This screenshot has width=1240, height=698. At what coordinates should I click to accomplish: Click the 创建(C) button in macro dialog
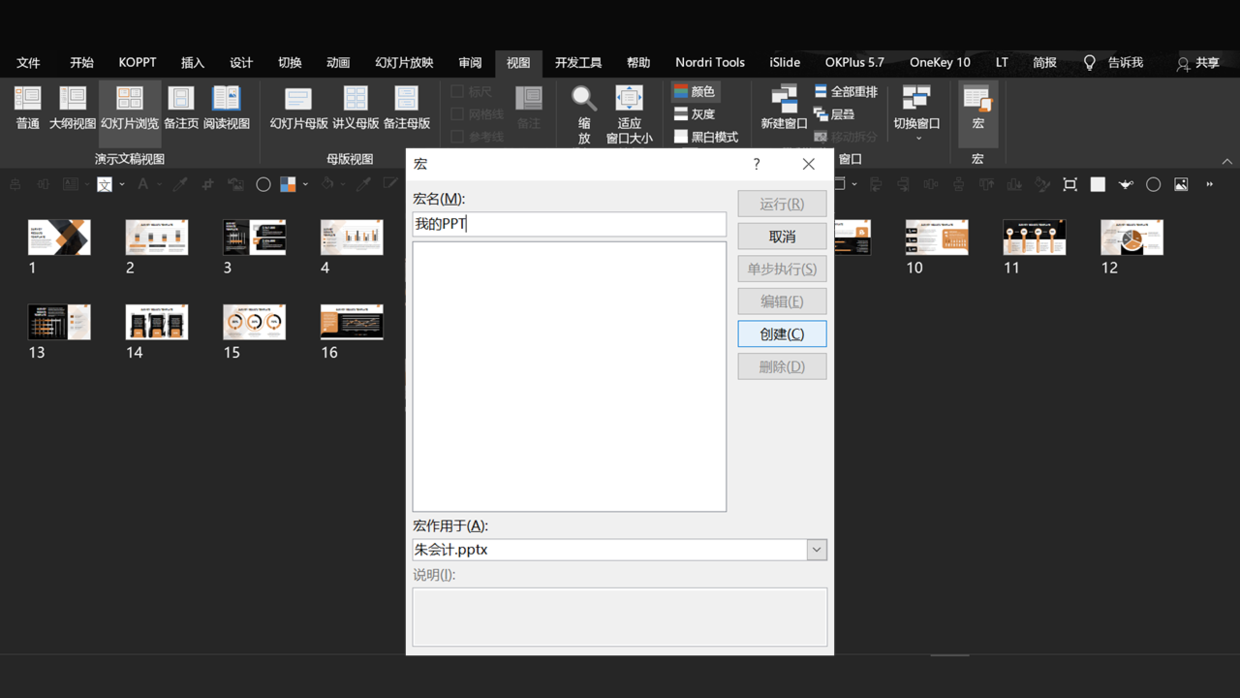point(782,334)
